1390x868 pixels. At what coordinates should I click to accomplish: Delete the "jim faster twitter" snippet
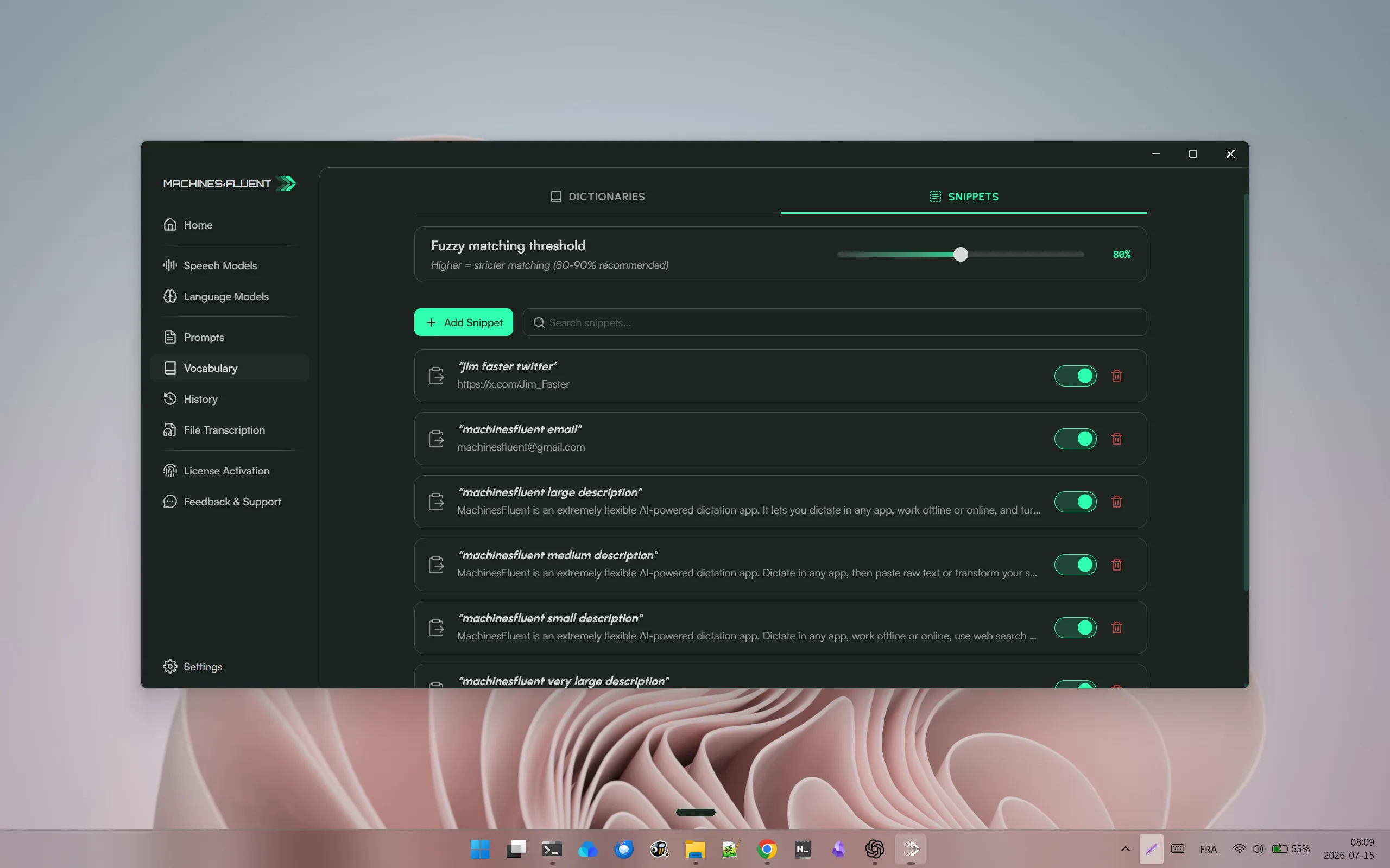click(1117, 376)
